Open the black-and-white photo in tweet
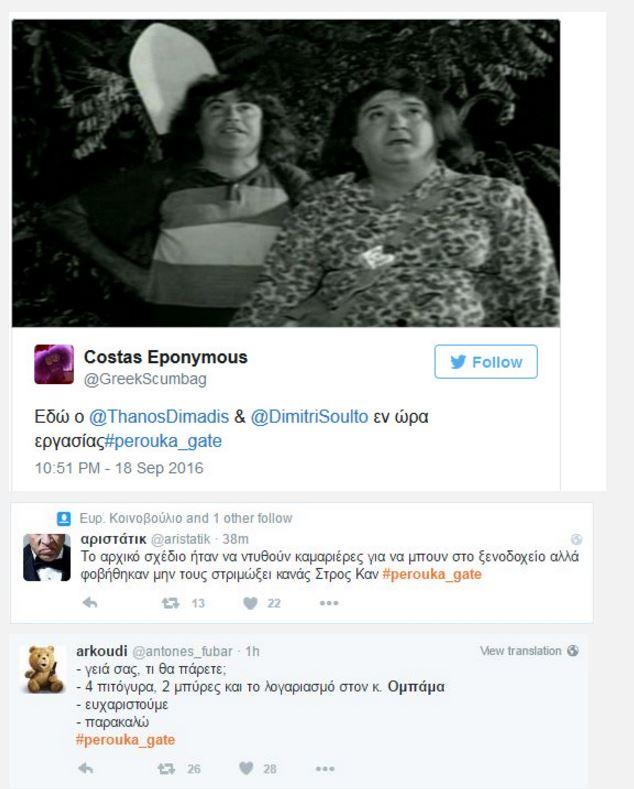 286,173
